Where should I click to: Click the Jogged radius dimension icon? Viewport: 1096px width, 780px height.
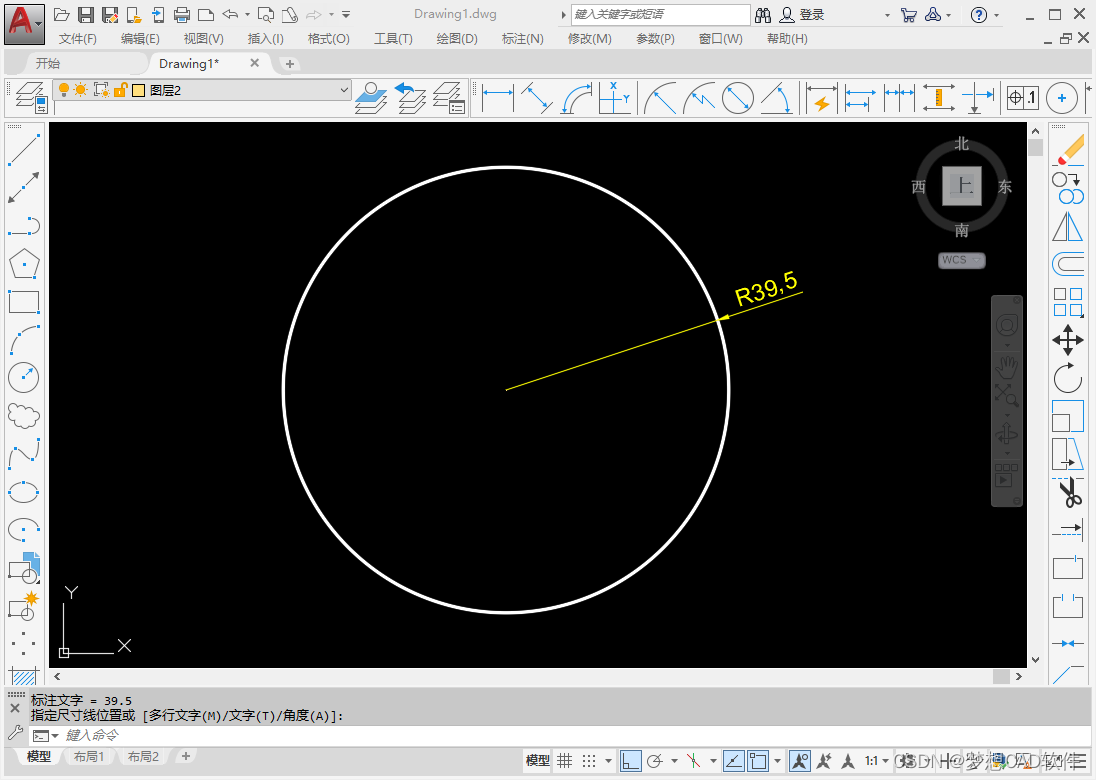[699, 98]
